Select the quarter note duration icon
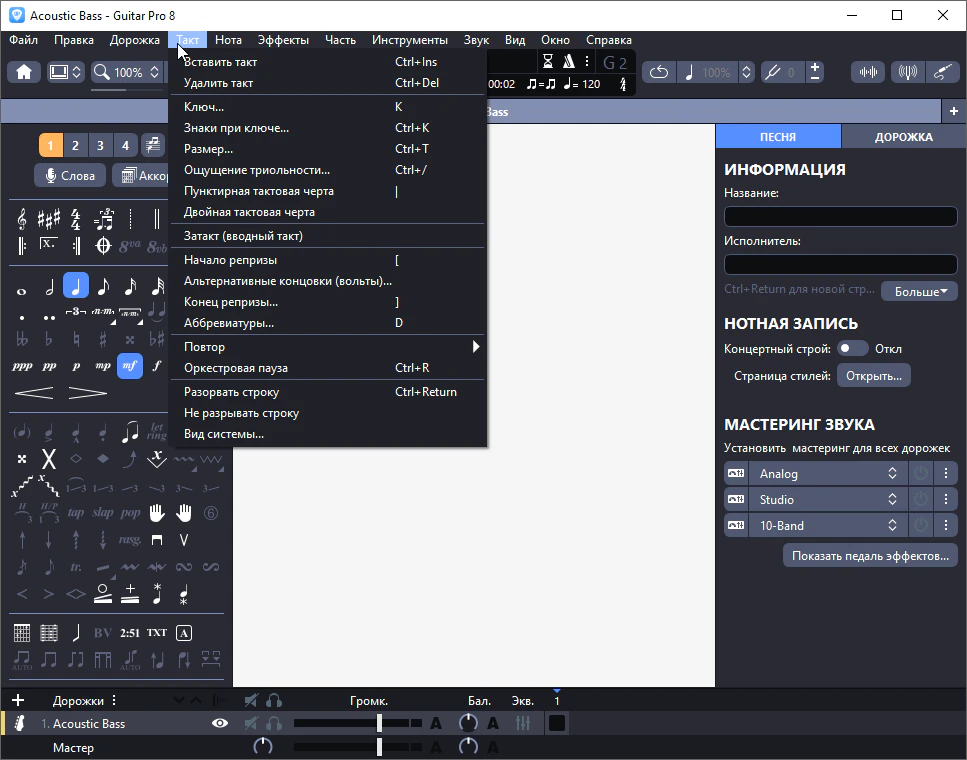967x760 pixels. tap(76, 287)
